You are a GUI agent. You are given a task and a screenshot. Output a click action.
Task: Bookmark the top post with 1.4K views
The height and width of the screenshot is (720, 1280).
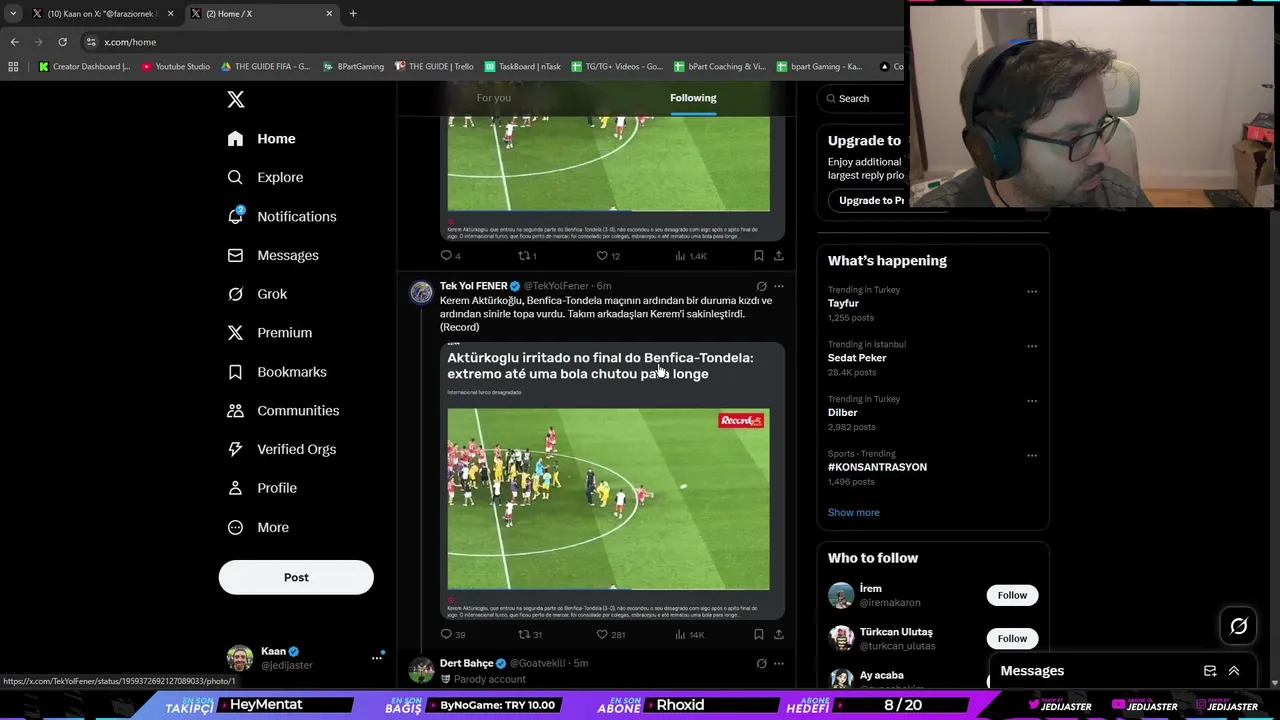tap(758, 256)
